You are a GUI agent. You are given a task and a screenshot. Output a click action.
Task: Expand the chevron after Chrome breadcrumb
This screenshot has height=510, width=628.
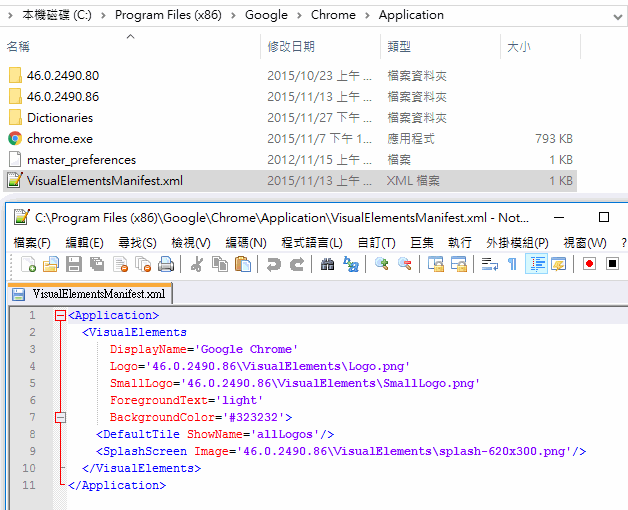pos(367,16)
